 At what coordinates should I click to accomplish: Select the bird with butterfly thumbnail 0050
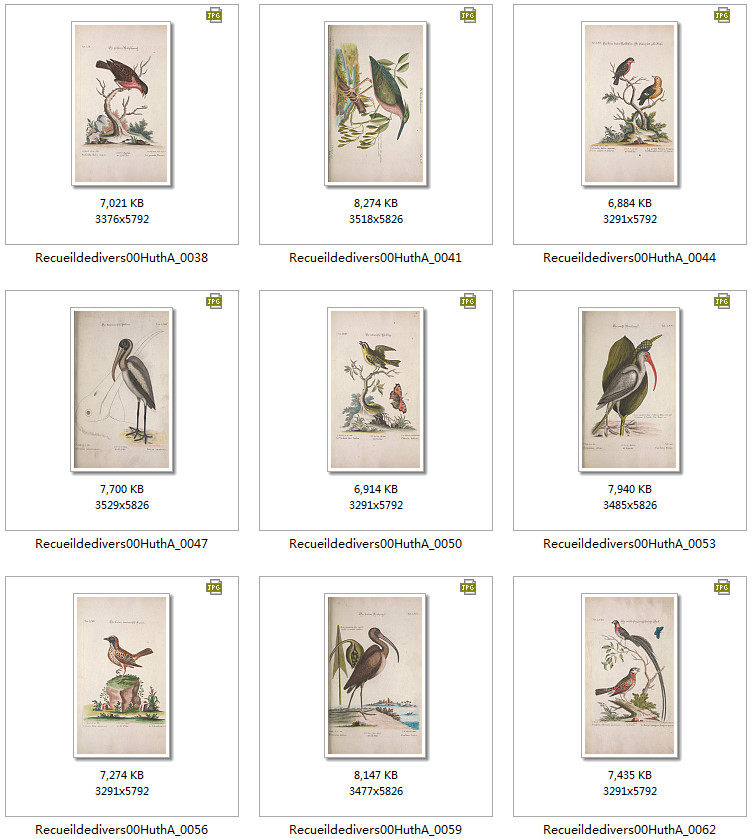376,390
